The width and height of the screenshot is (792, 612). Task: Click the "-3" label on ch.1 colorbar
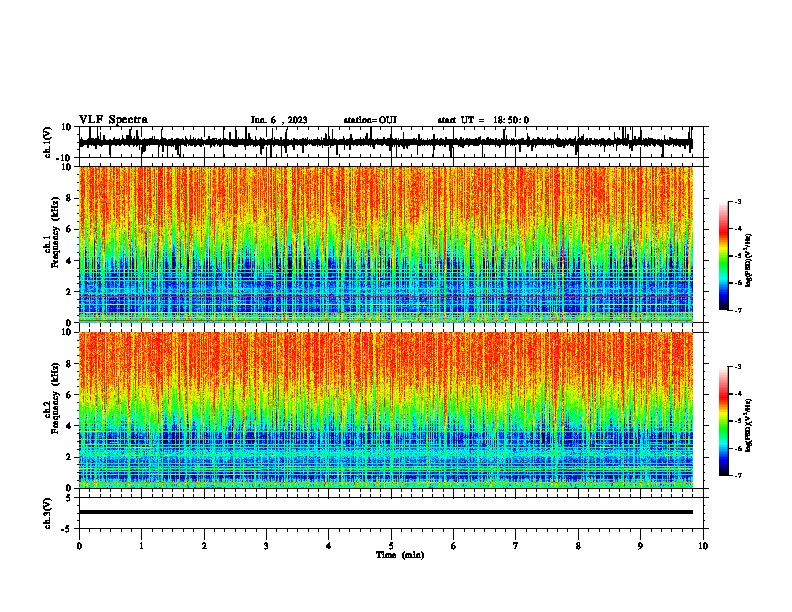click(737, 201)
